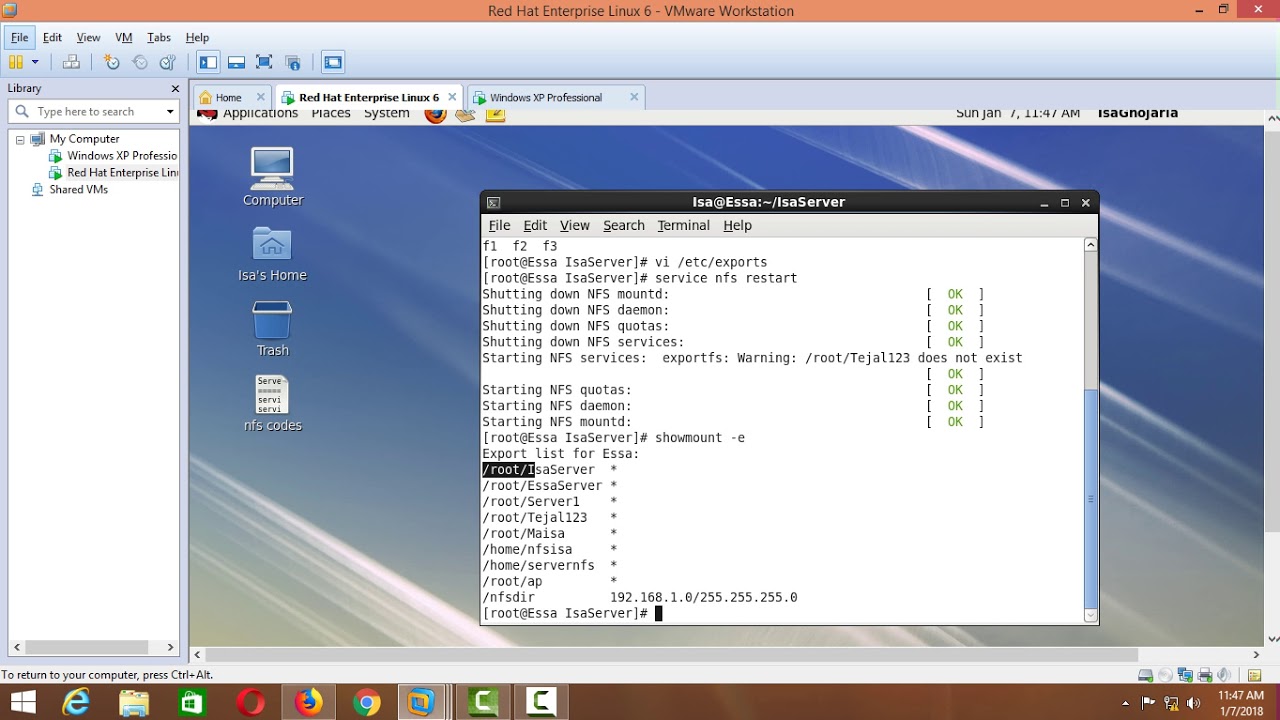The height and width of the screenshot is (720, 1280).
Task: Toggle the thumbnail bar view icon
Action: (x=236, y=62)
